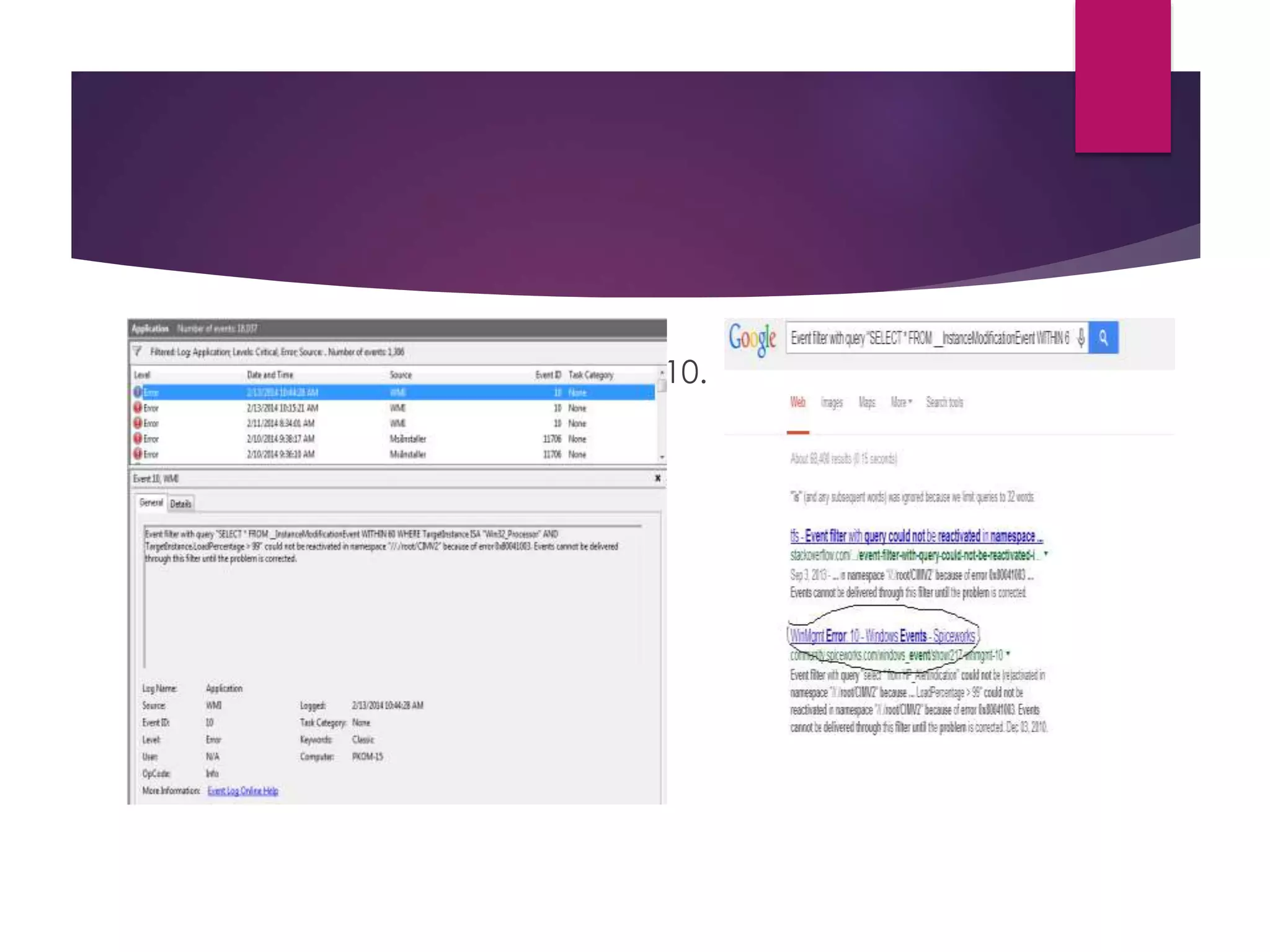The image size is (1270, 952).
Task: Click the error icon of the 2/11/2014 WMI event
Action: coord(138,423)
